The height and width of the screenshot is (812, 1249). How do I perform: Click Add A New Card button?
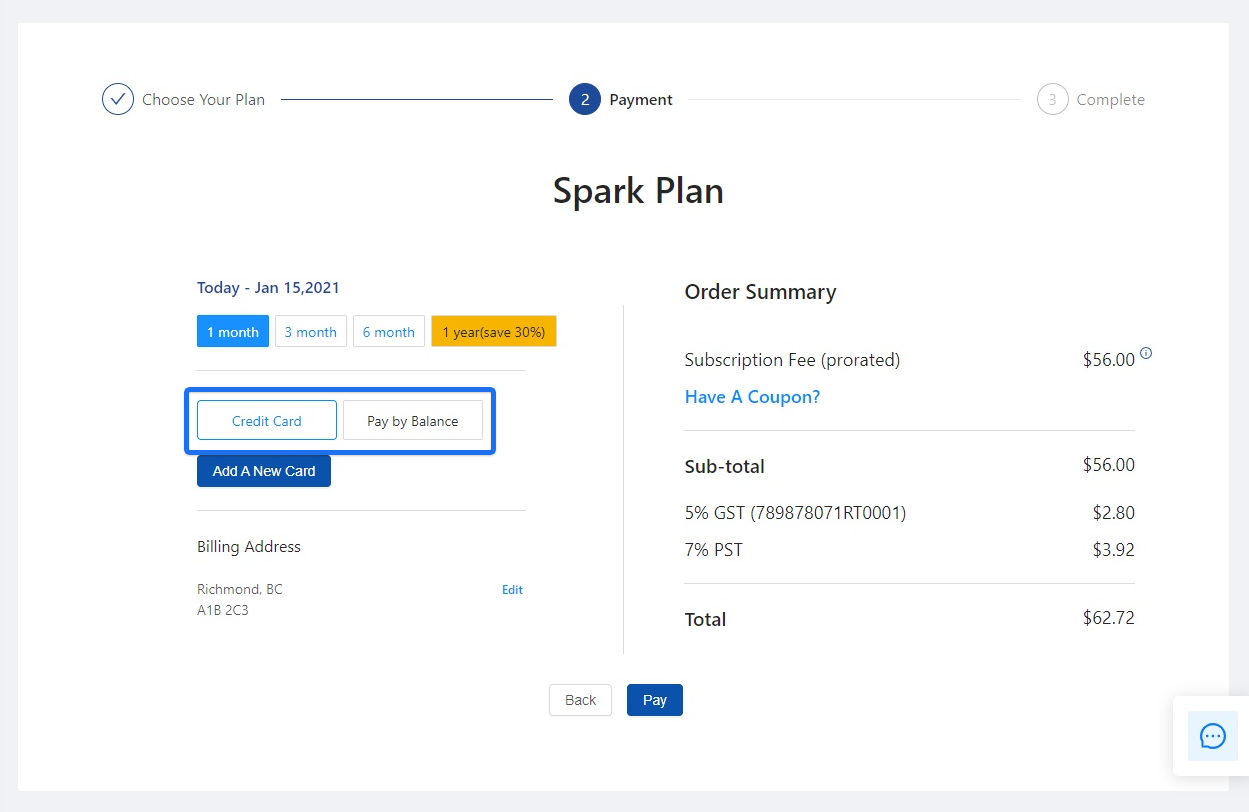pos(264,471)
